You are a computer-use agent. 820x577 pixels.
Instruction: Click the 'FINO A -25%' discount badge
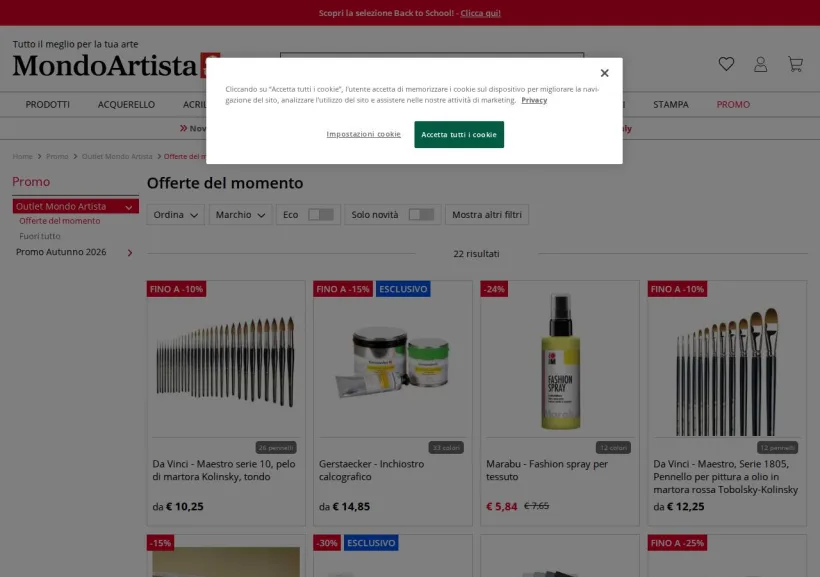(677, 543)
